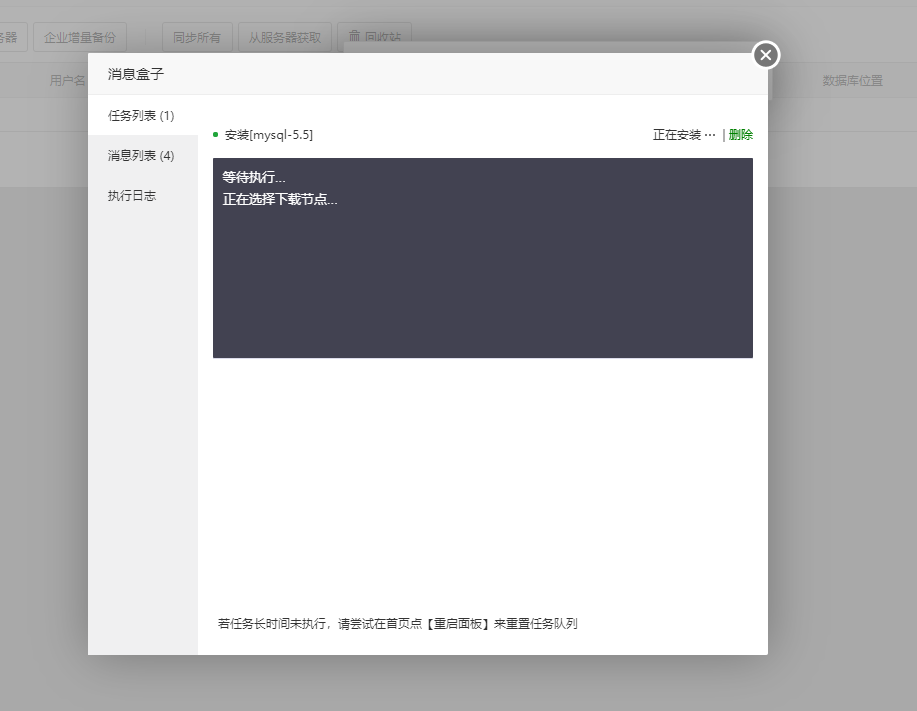
Task: Click the 重启面板 hint text at the bottom
Action: [x=455, y=624]
